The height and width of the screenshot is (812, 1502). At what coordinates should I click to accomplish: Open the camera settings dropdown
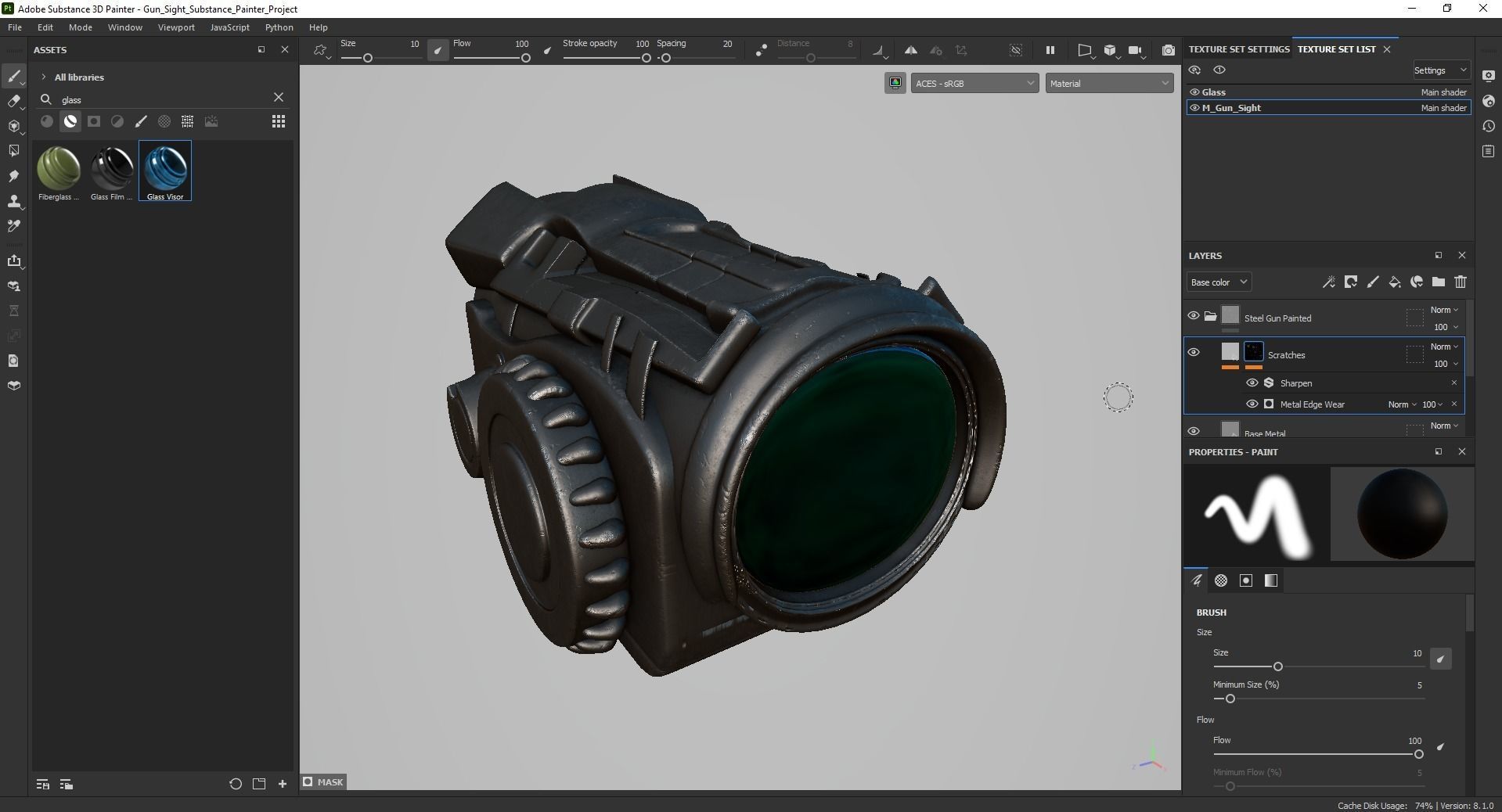pos(1136,51)
